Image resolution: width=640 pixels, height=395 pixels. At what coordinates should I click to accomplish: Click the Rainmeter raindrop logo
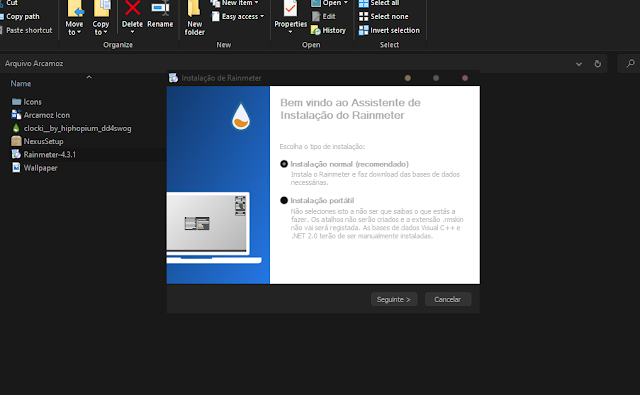point(241,116)
